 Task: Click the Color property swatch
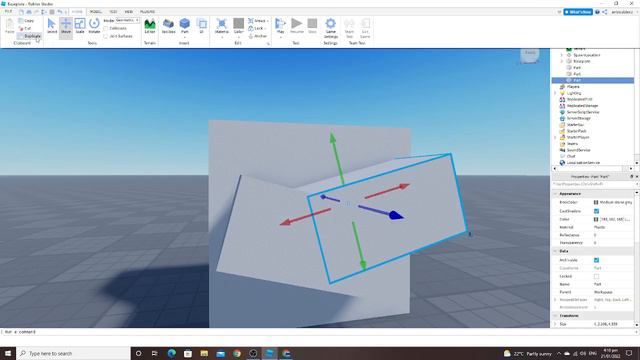[x=596, y=219]
